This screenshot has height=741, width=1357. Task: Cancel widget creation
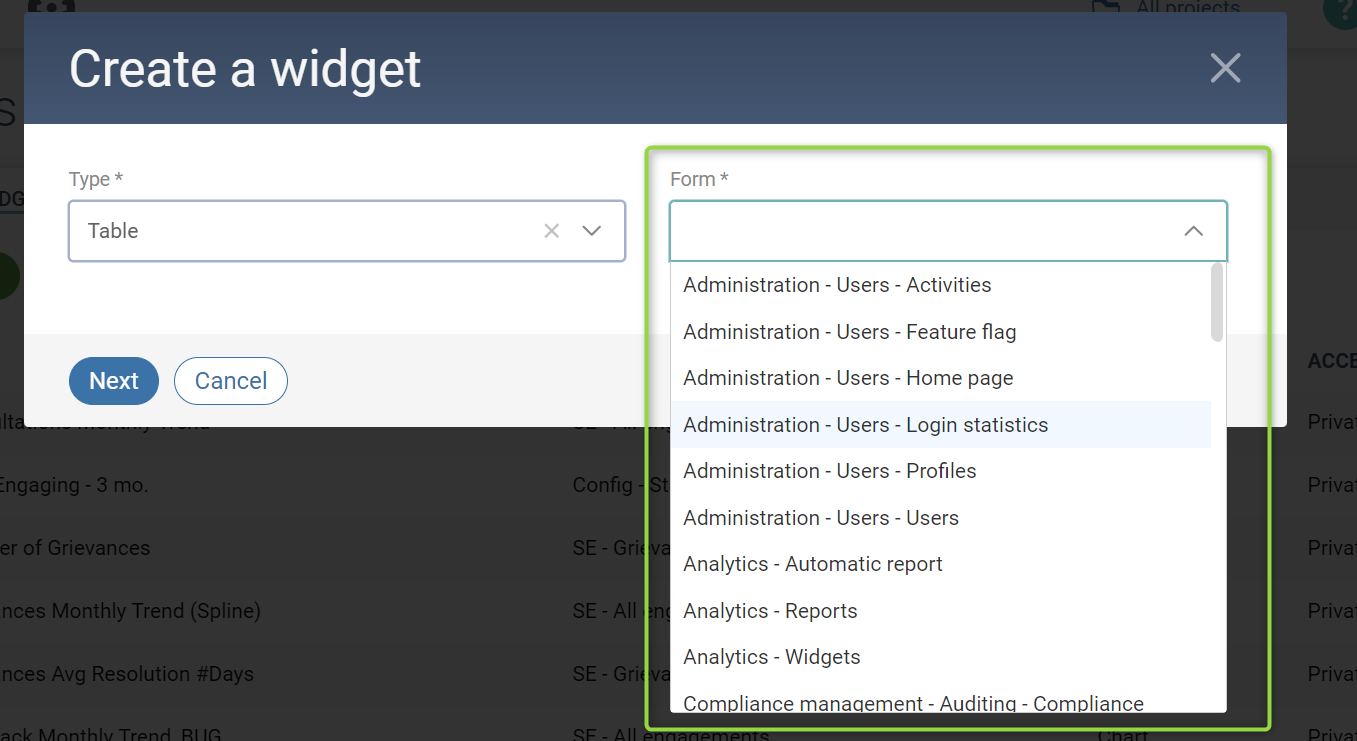pyautogui.click(x=230, y=381)
